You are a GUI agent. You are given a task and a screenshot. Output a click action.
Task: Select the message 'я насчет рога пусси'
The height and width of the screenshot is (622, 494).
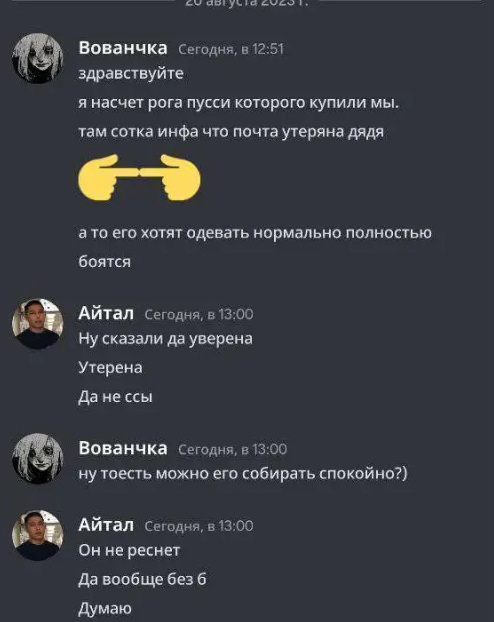(239, 103)
